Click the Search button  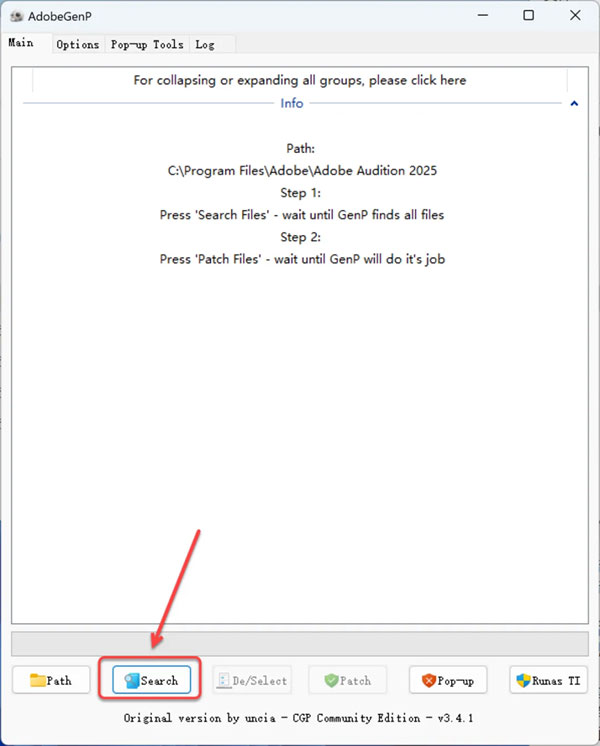click(x=151, y=680)
